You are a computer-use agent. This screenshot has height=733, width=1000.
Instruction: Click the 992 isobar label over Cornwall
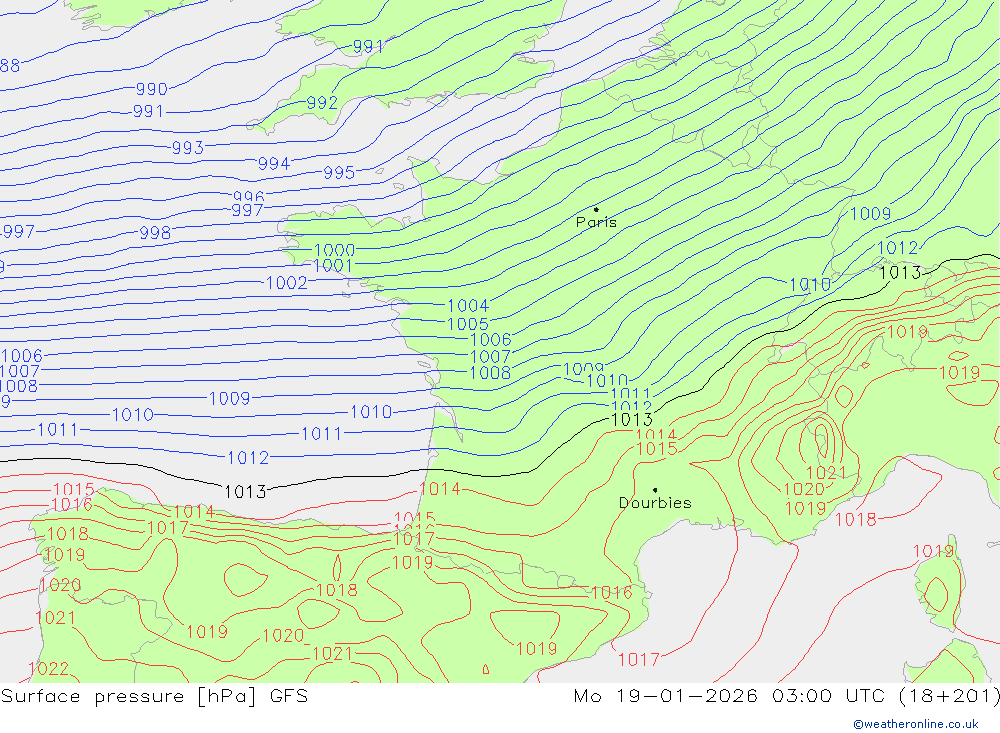click(x=322, y=103)
